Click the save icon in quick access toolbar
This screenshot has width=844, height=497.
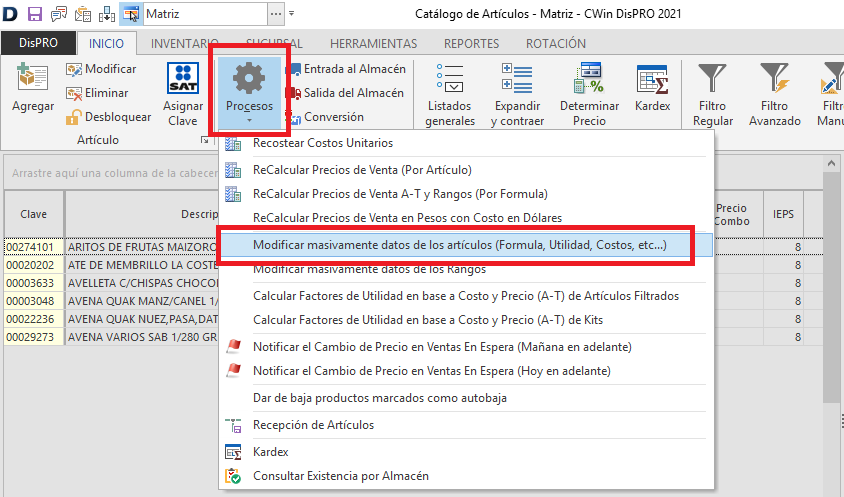coord(34,14)
